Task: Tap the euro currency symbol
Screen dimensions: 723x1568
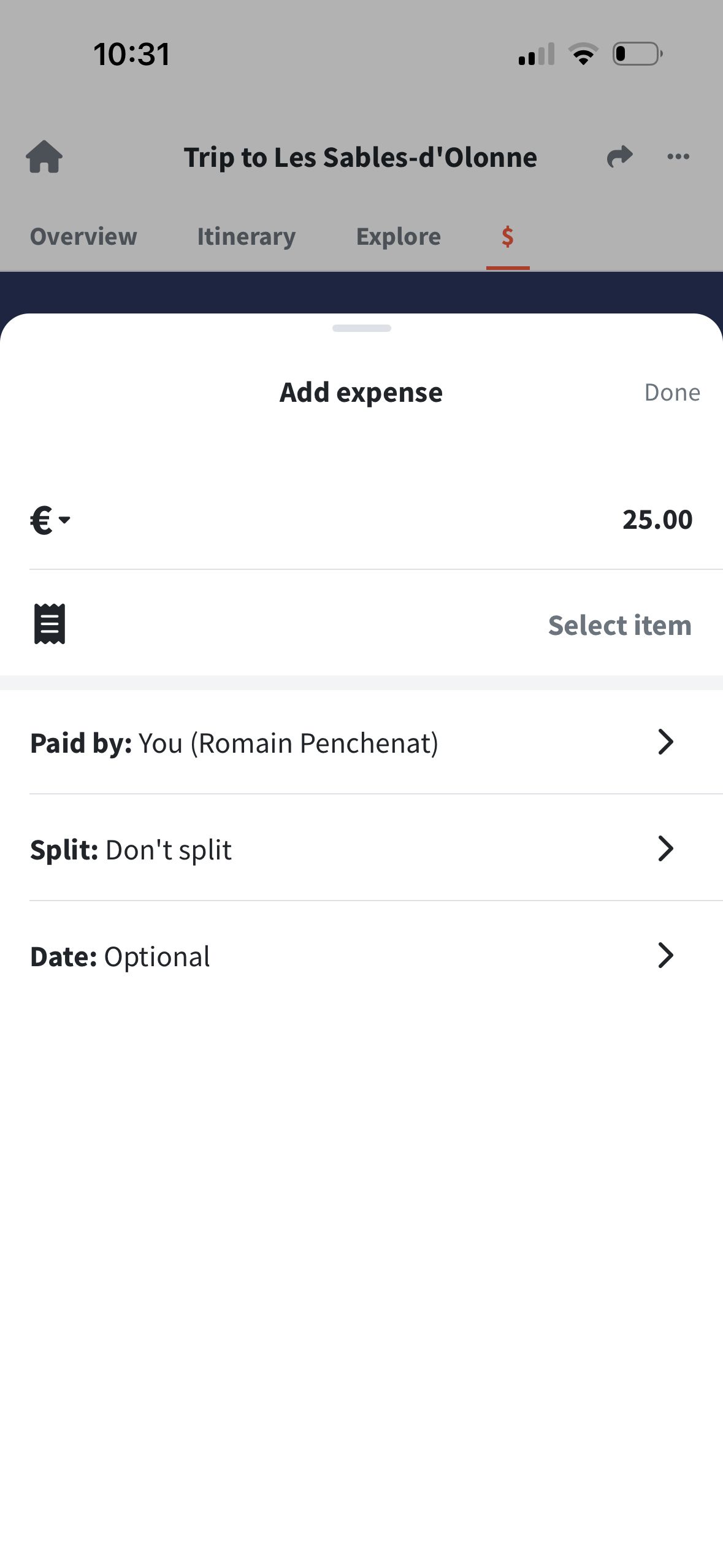Action: point(41,521)
